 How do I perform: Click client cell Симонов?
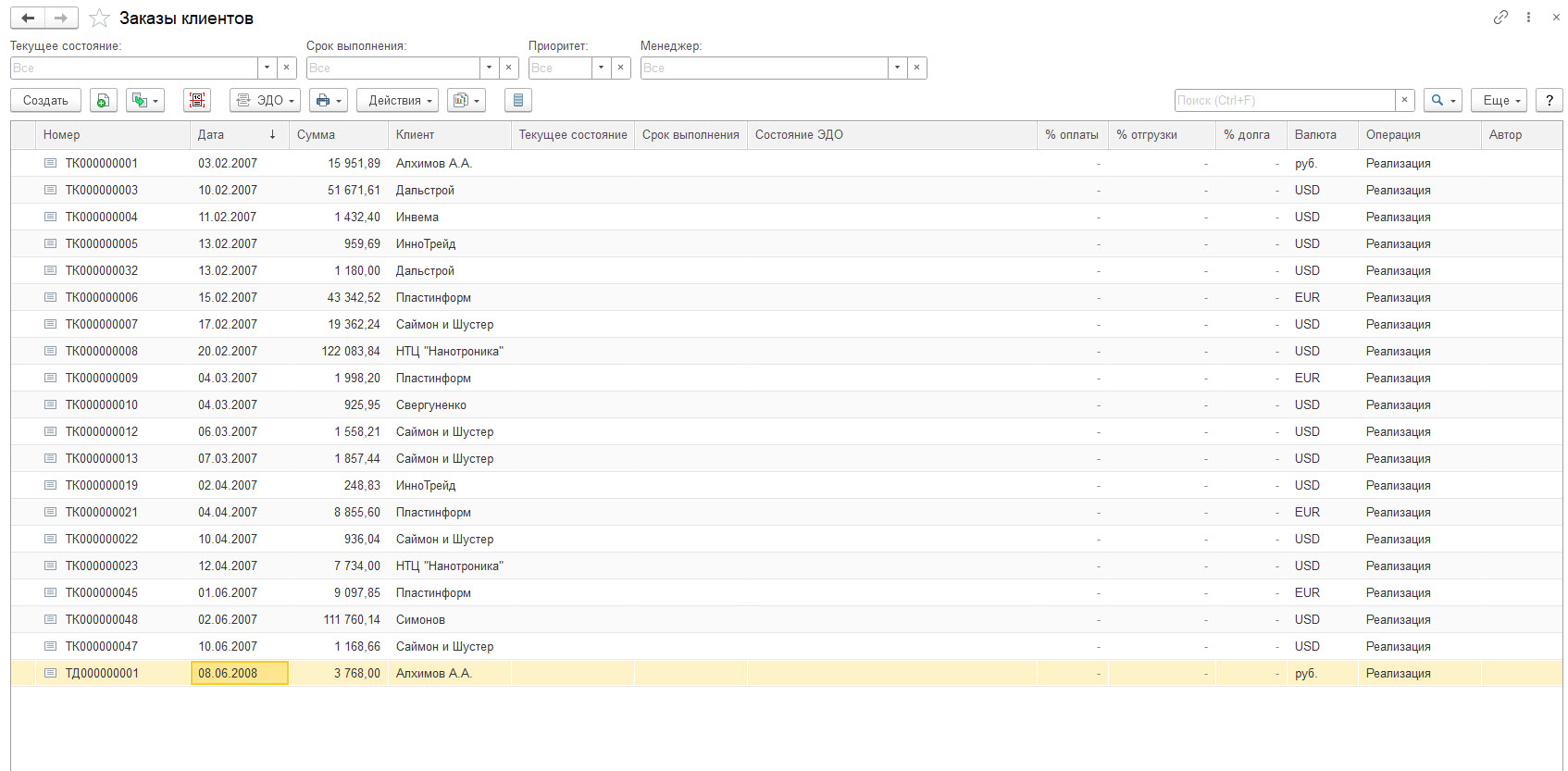coord(420,619)
